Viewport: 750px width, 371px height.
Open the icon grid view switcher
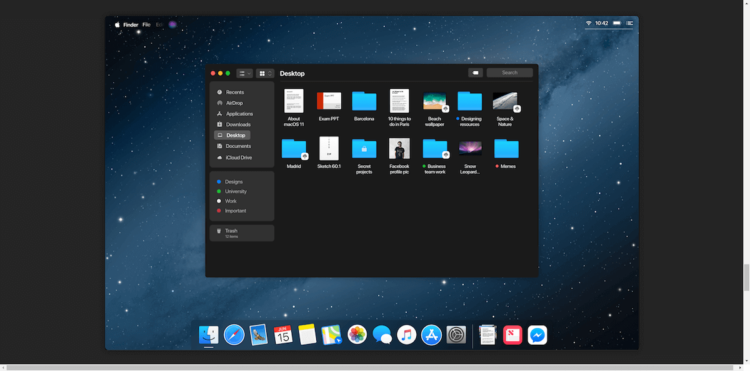[x=265, y=73]
